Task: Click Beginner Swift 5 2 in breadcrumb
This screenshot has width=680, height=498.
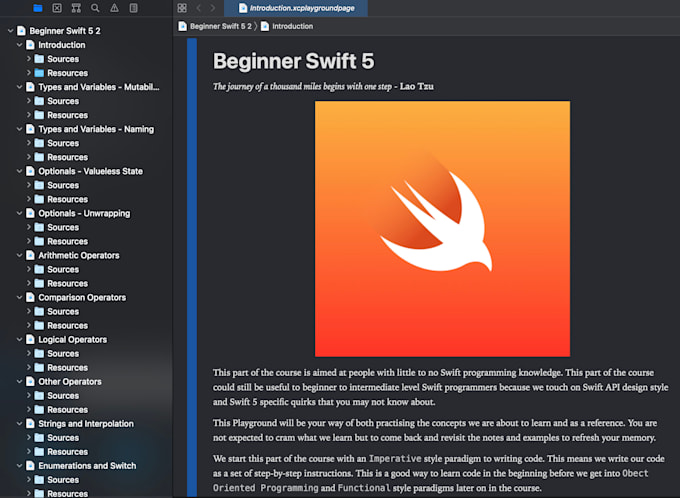Action: (221, 26)
